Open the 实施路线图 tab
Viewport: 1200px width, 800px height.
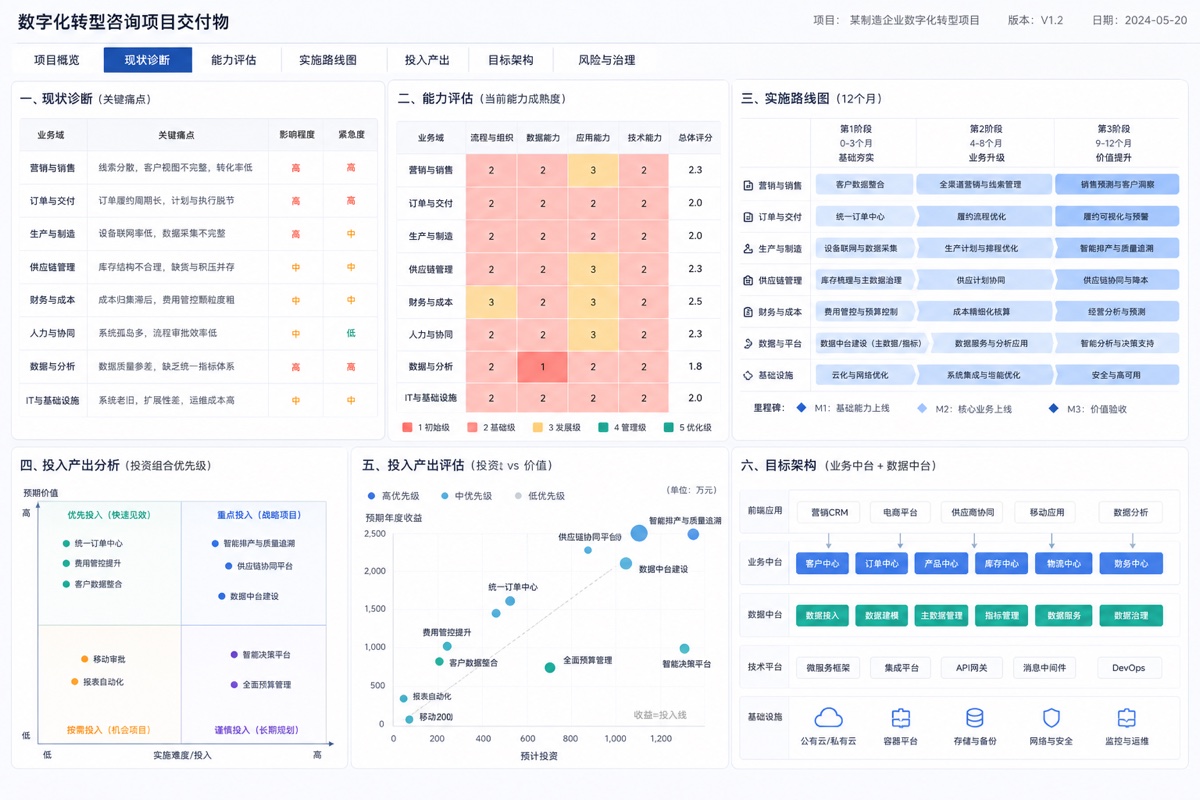click(328, 60)
